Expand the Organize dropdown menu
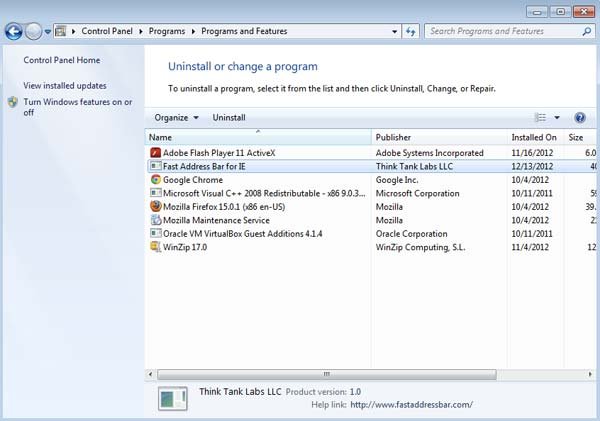 click(176, 117)
